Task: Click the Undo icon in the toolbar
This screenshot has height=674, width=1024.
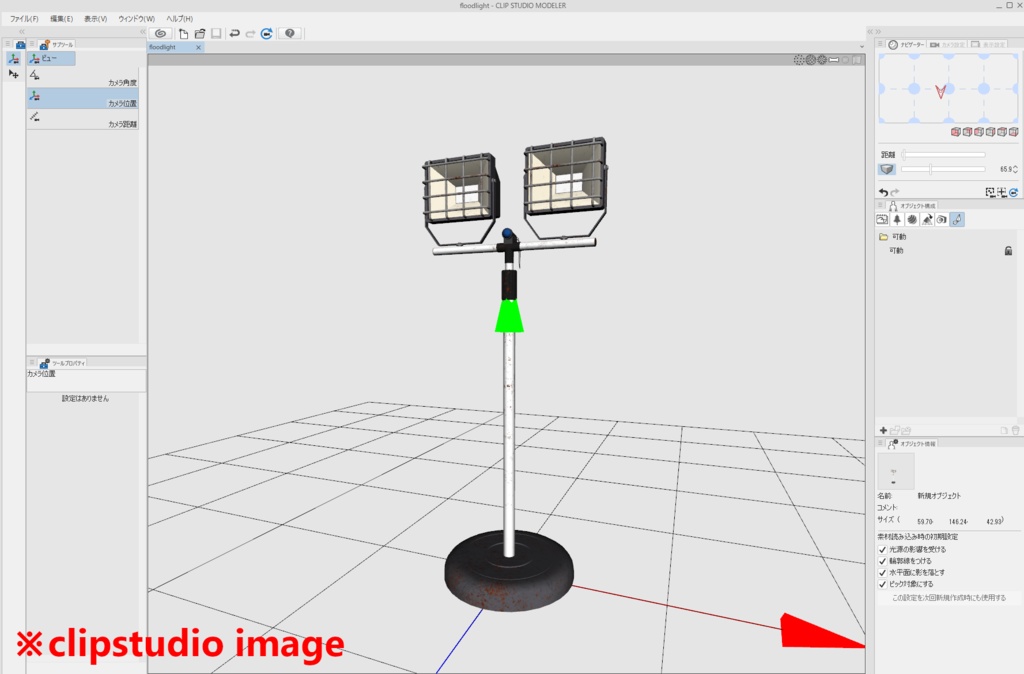Action: pyautogui.click(x=237, y=33)
